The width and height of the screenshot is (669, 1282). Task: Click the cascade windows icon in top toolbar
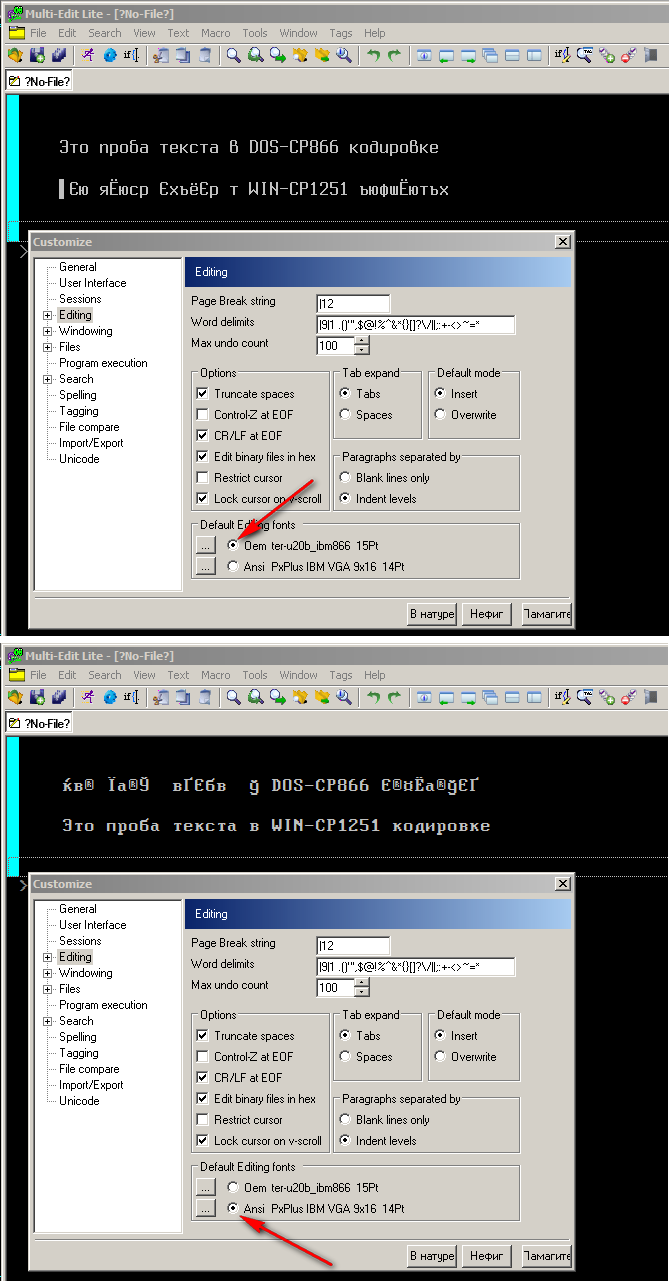489,55
